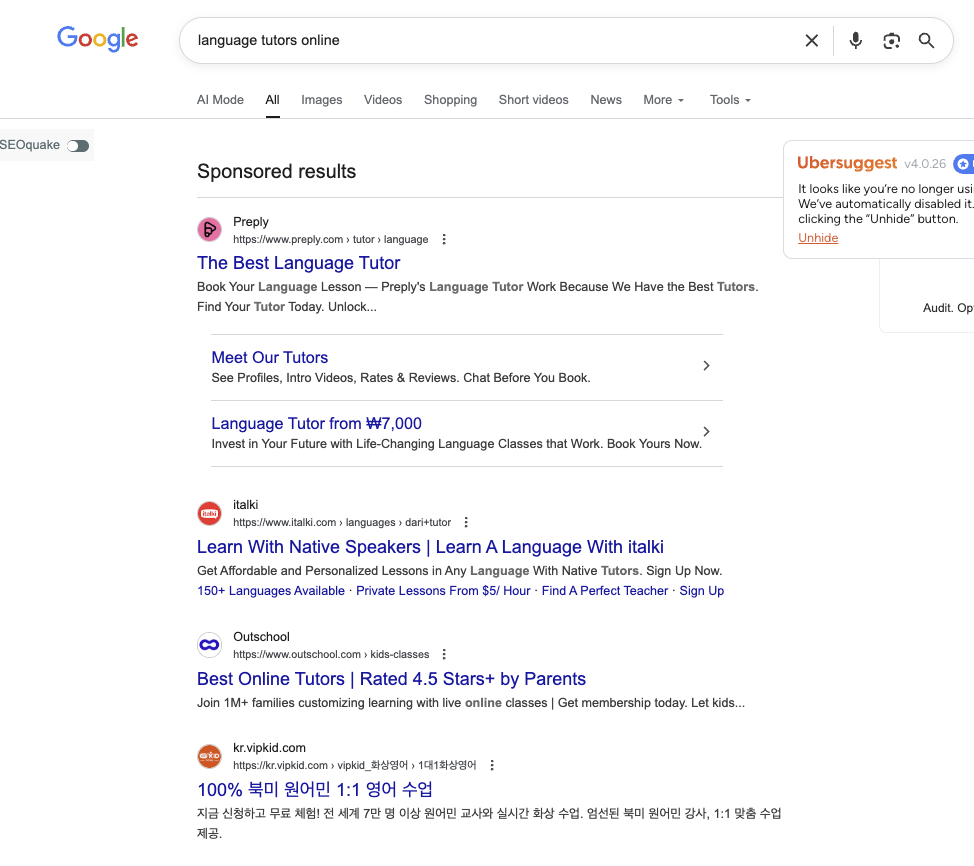This screenshot has width=974, height=866.
Task: Click italki Sign Up link
Action: [702, 591]
